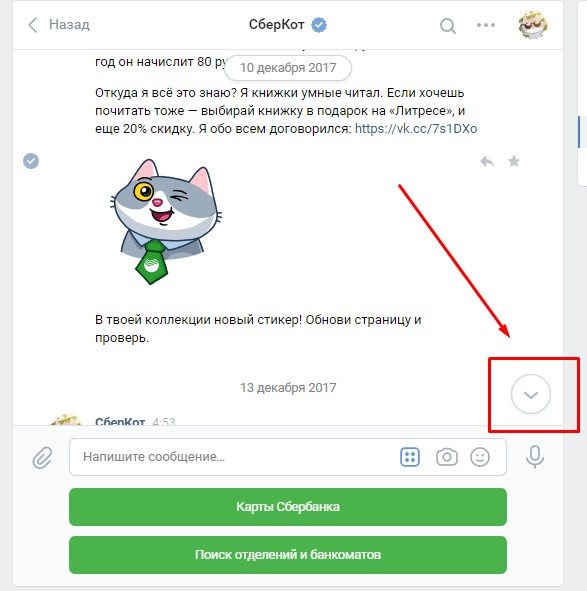Open the СберКот avatar in header
This screenshot has height=591, width=587.
click(533, 25)
